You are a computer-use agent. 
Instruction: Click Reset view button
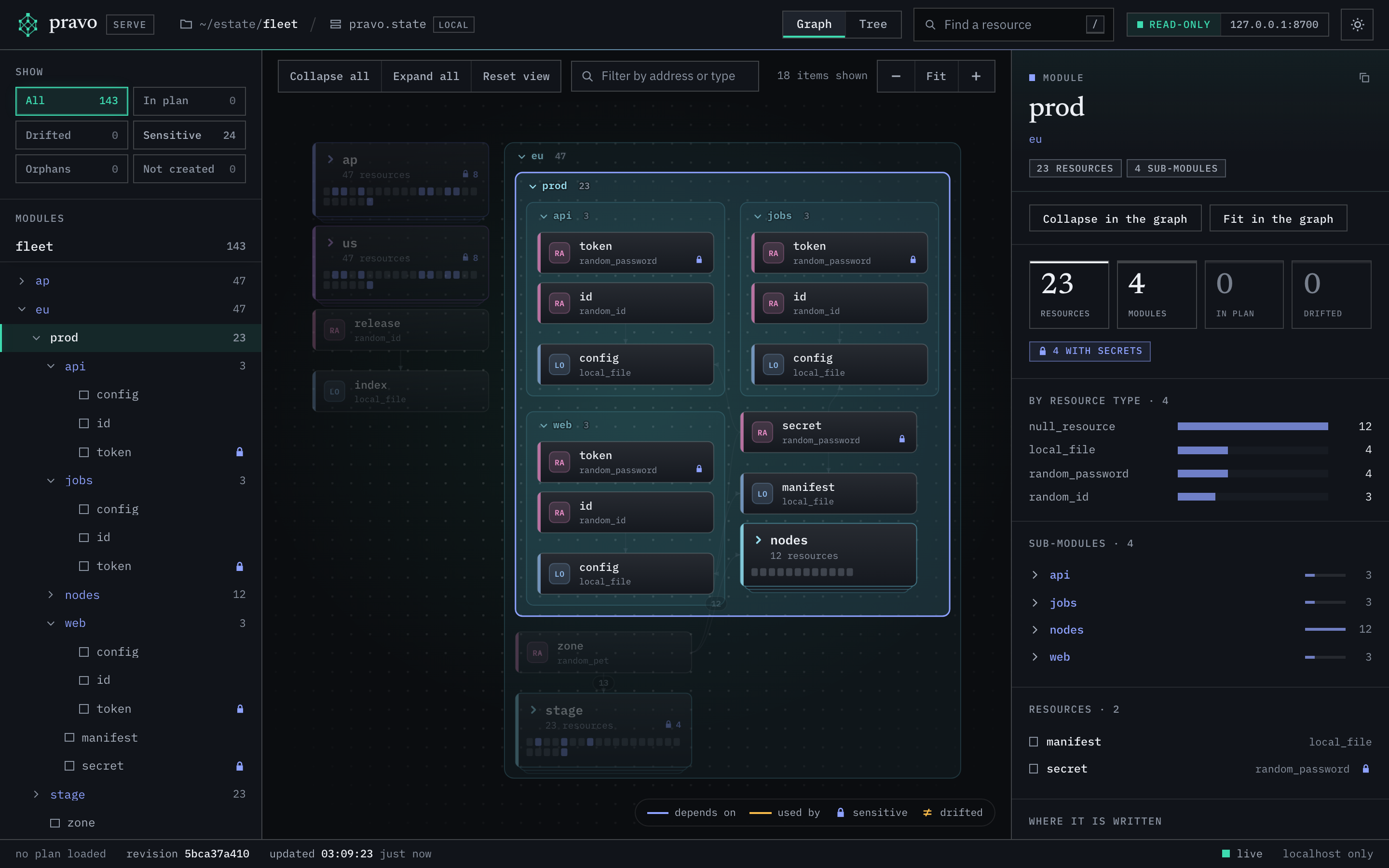click(x=516, y=76)
